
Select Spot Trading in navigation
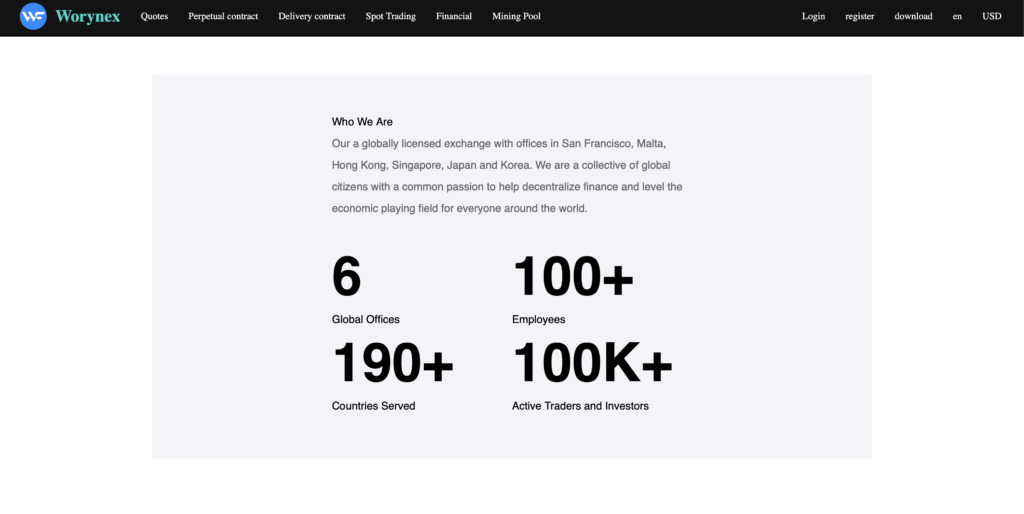pyautogui.click(x=391, y=16)
